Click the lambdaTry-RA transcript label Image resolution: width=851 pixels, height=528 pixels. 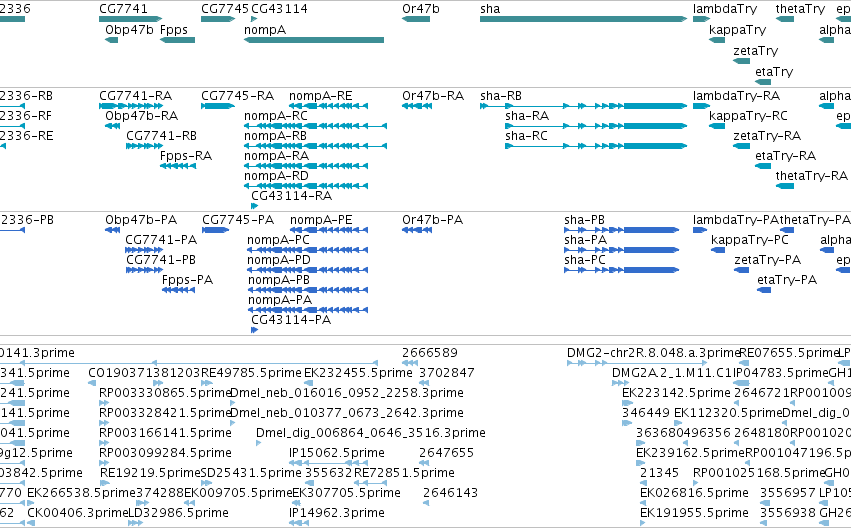736,96
